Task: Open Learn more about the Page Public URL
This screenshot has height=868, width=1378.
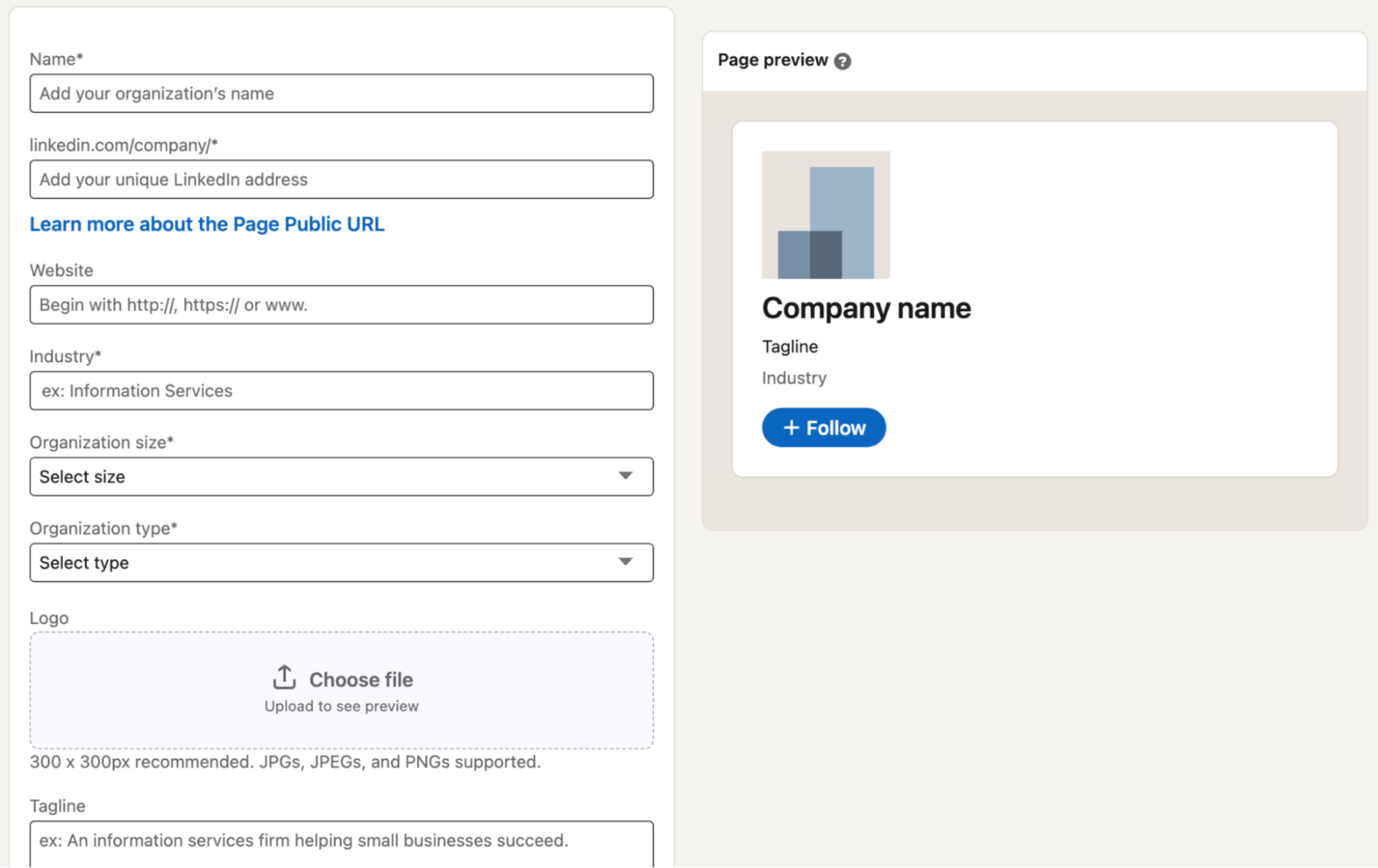Action: click(207, 224)
